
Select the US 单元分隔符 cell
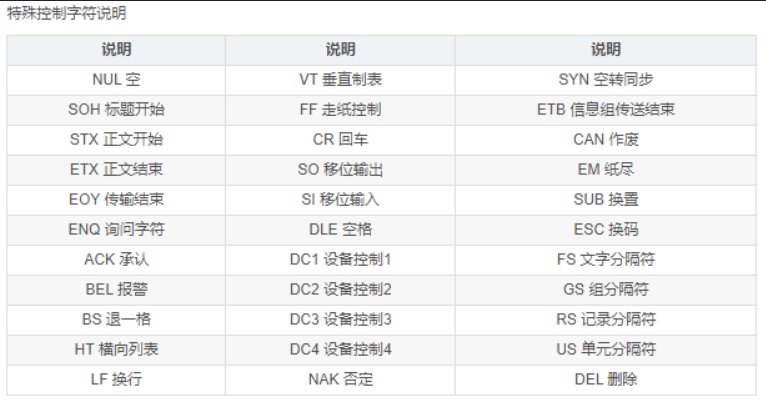tap(605, 349)
